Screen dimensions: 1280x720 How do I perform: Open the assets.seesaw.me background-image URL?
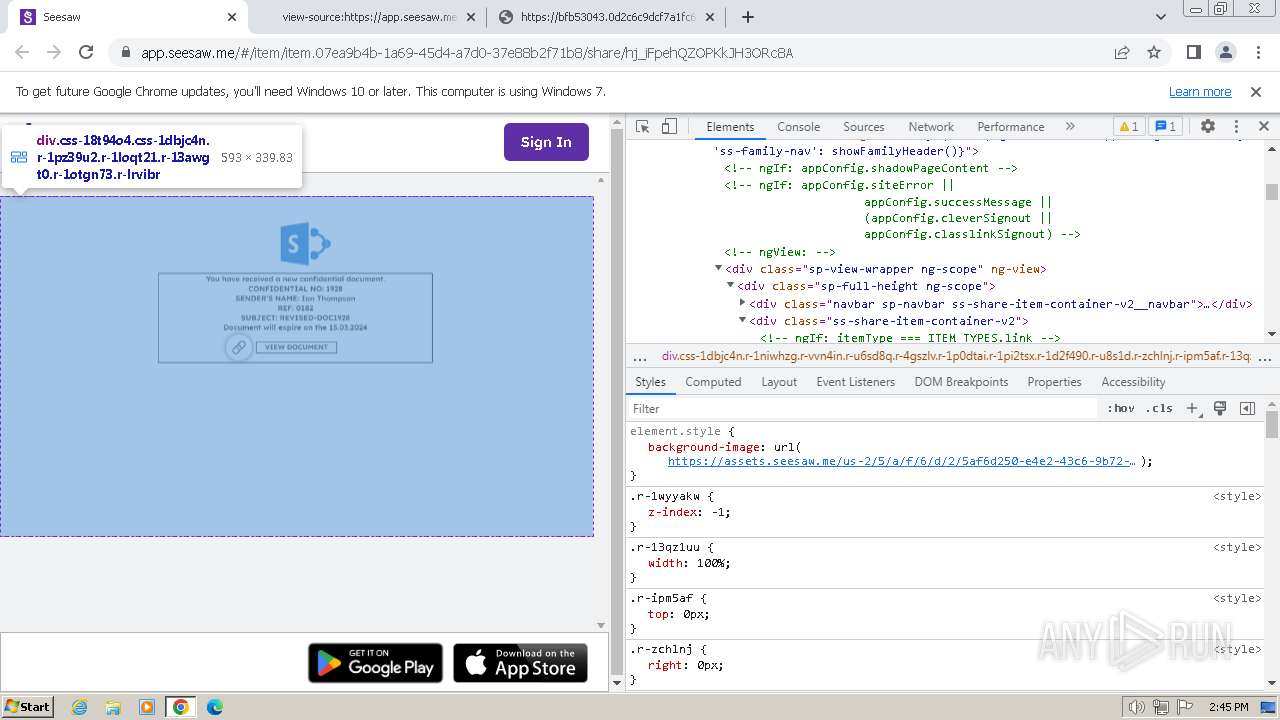coord(901,461)
